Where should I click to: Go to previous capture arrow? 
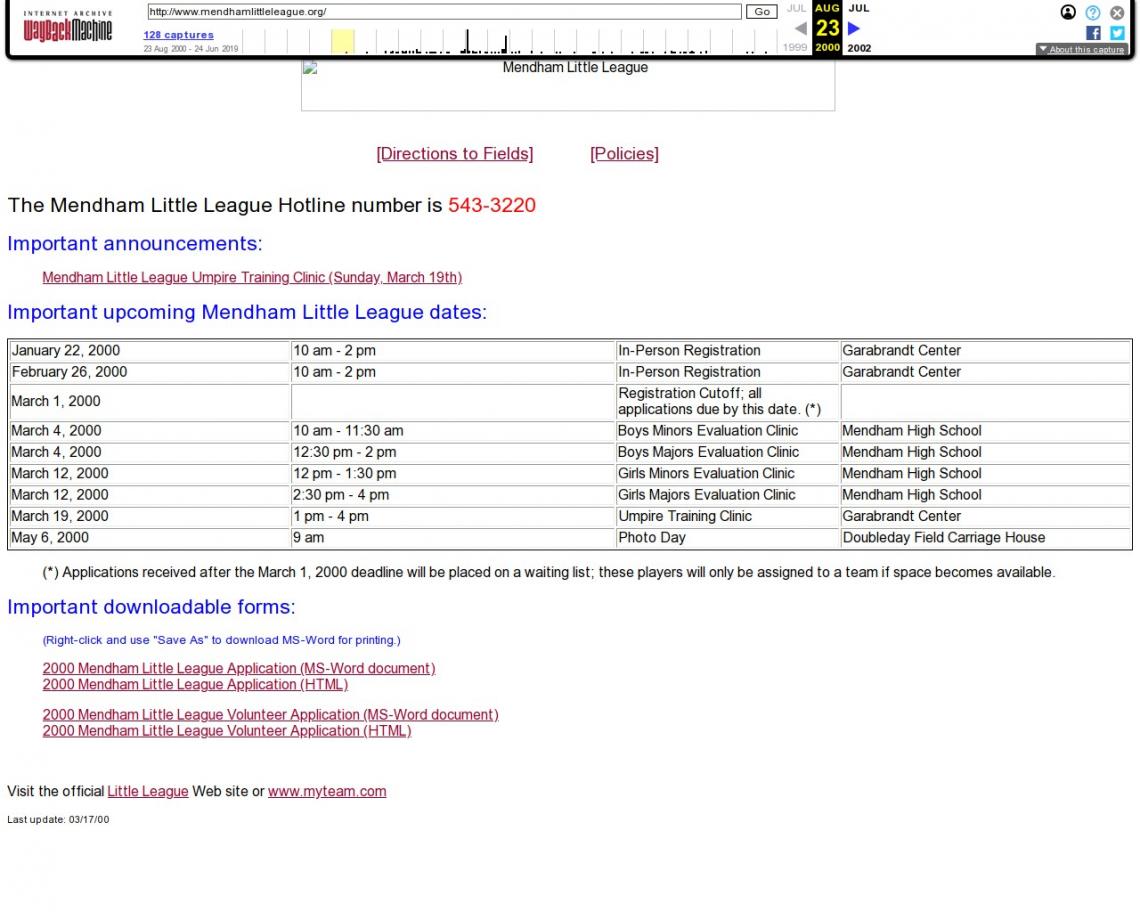click(x=800, y=28)
